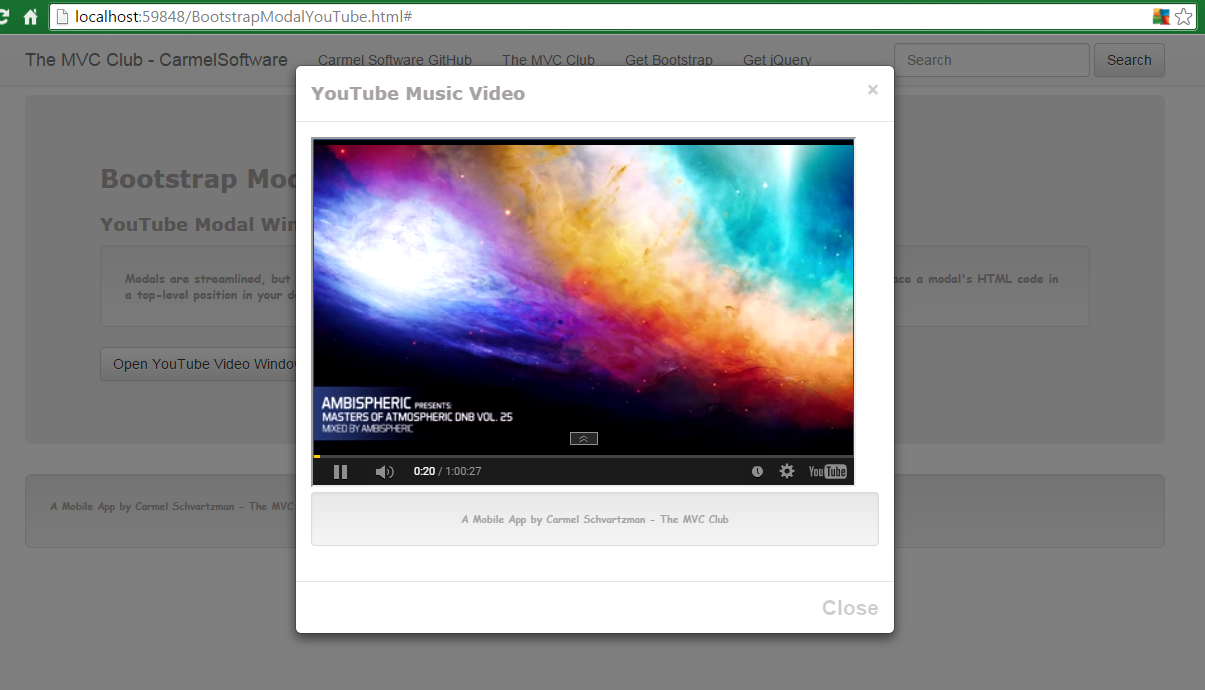Screen dimensions: 1205x690
Task: Click the extension icon beside the address bar
Action: [x=1160, y=16]
